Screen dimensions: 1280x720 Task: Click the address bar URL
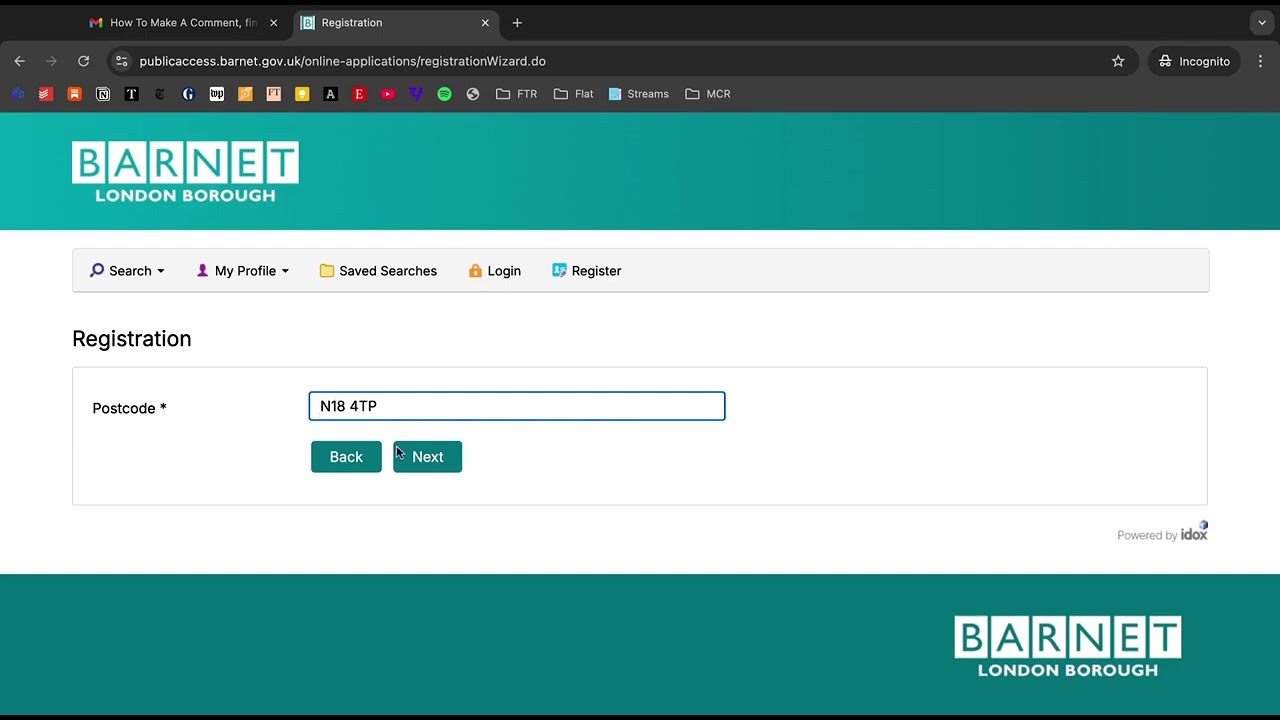pos(342,61)
